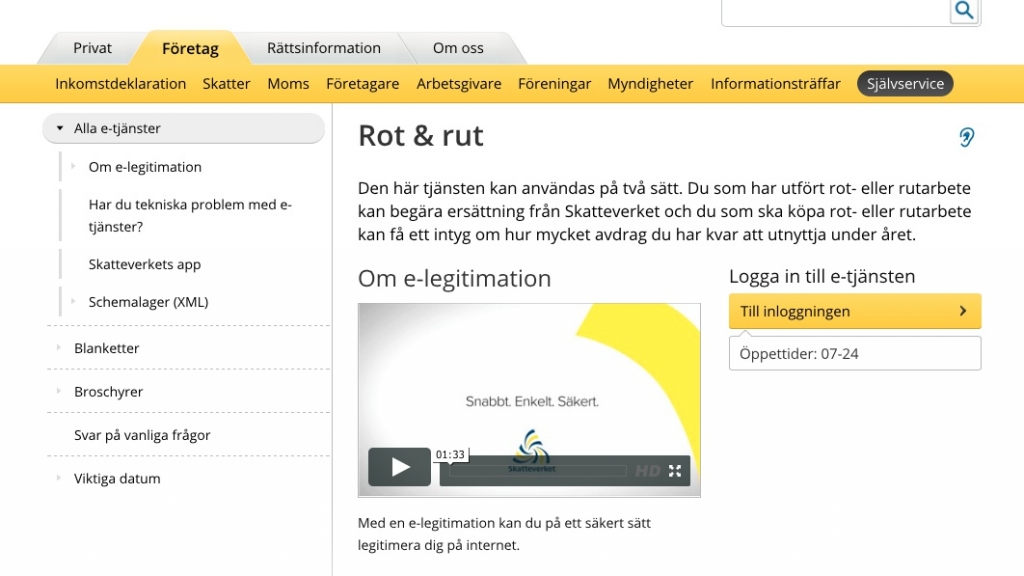
Task: Open Om e-legitimation sidebar link
Action: (x=145, y=167)
